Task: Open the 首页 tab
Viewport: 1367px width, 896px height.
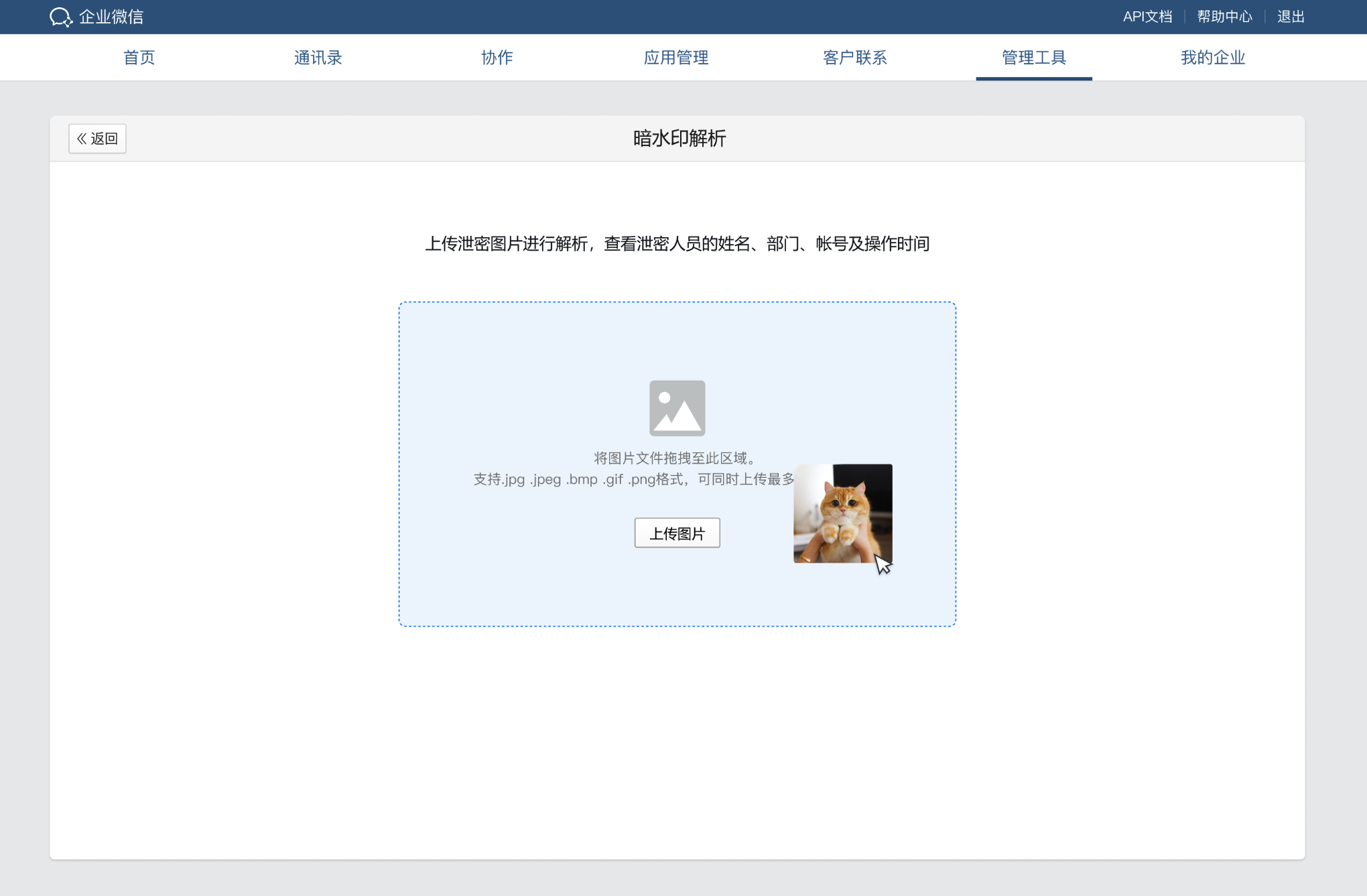Action: point(139,58)
